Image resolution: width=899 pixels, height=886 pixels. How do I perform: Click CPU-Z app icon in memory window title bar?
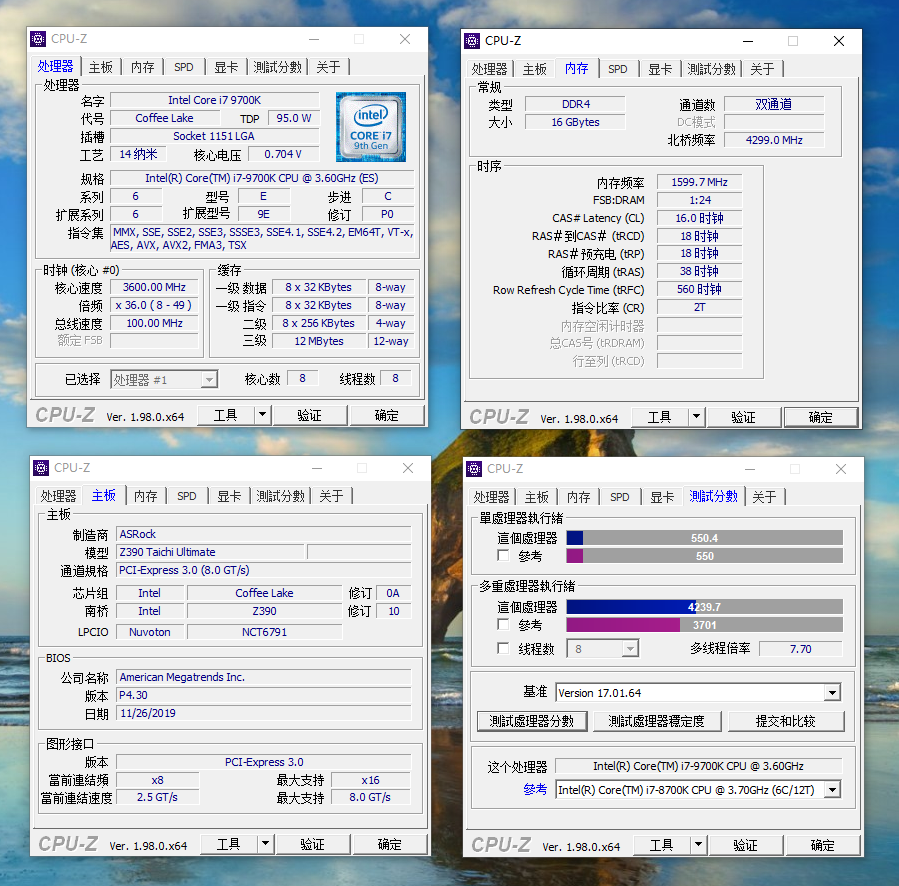click(472, 41)
